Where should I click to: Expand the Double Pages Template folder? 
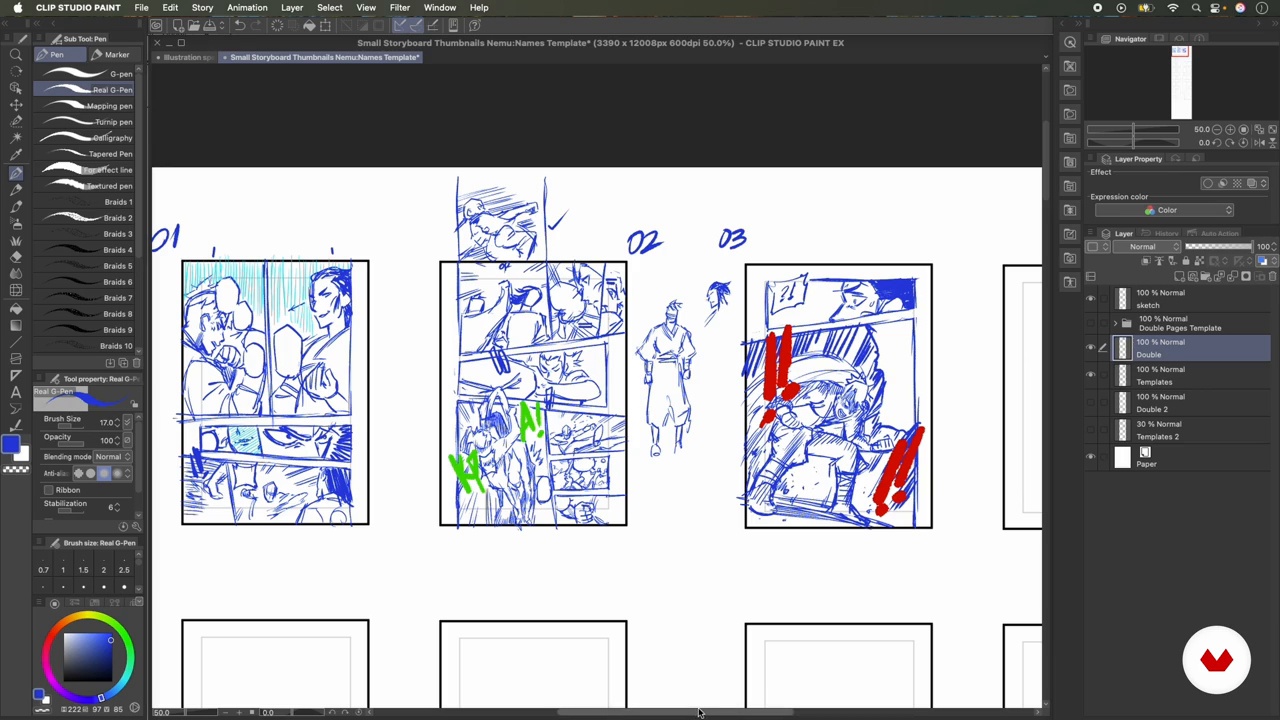pos(1115,323)
